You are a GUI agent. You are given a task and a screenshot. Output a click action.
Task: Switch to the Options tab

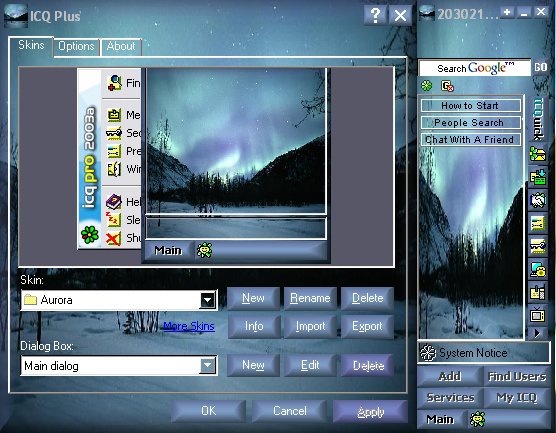[76, 46]
